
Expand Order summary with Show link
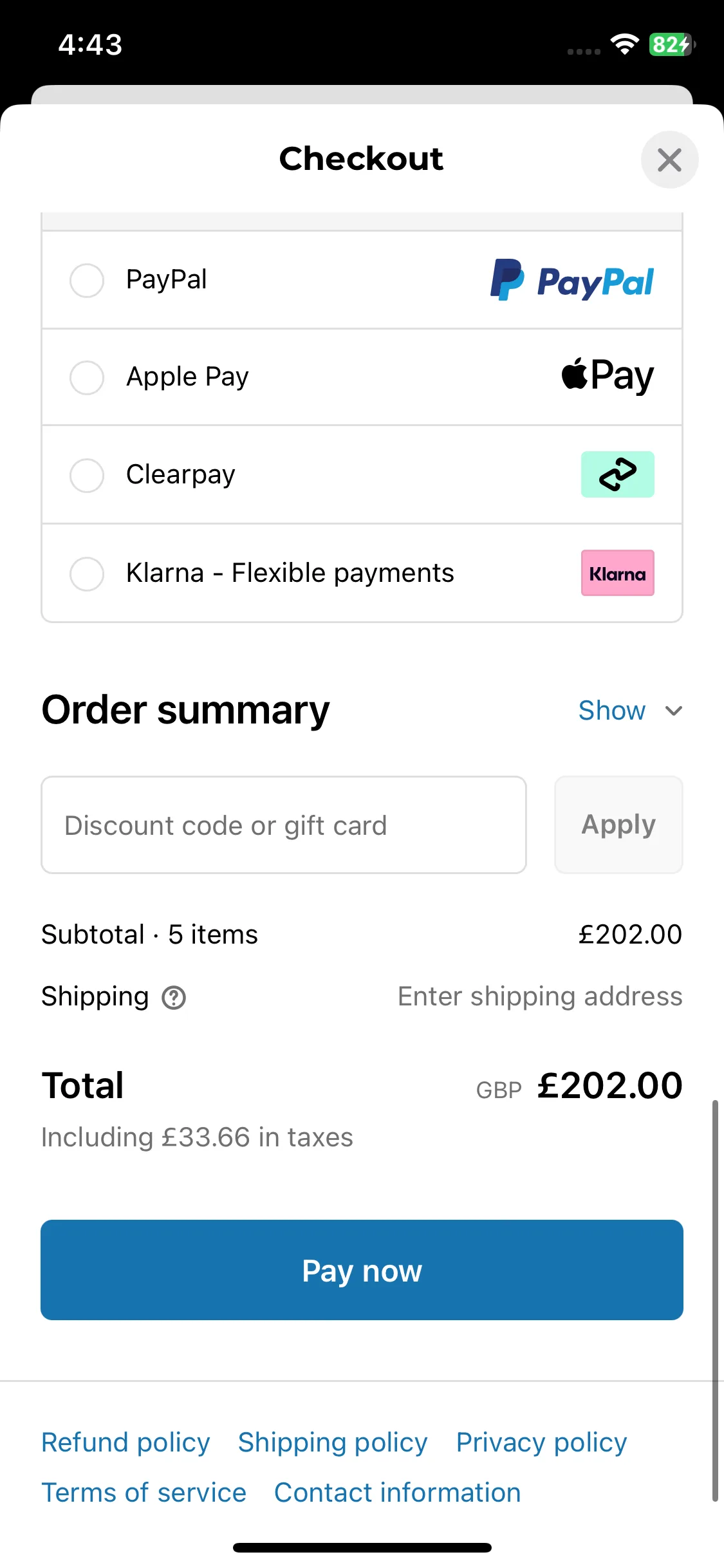612,711
